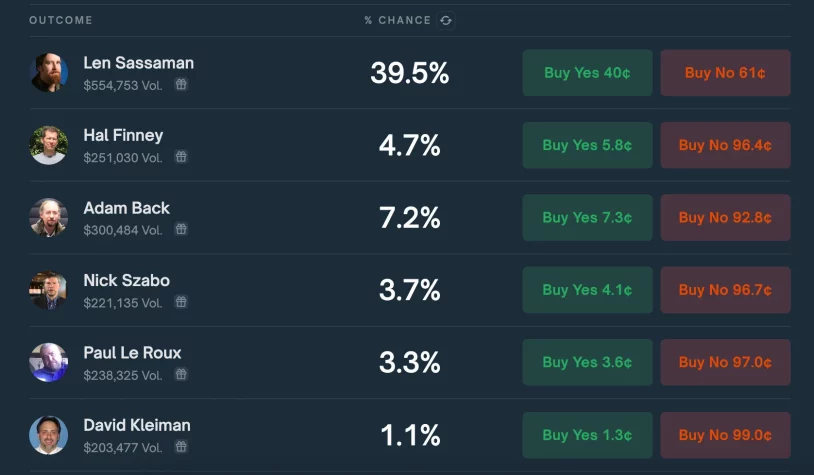Open the Paul Le Roux outcome name
This screenshot has width=814, height=475.
132,353
